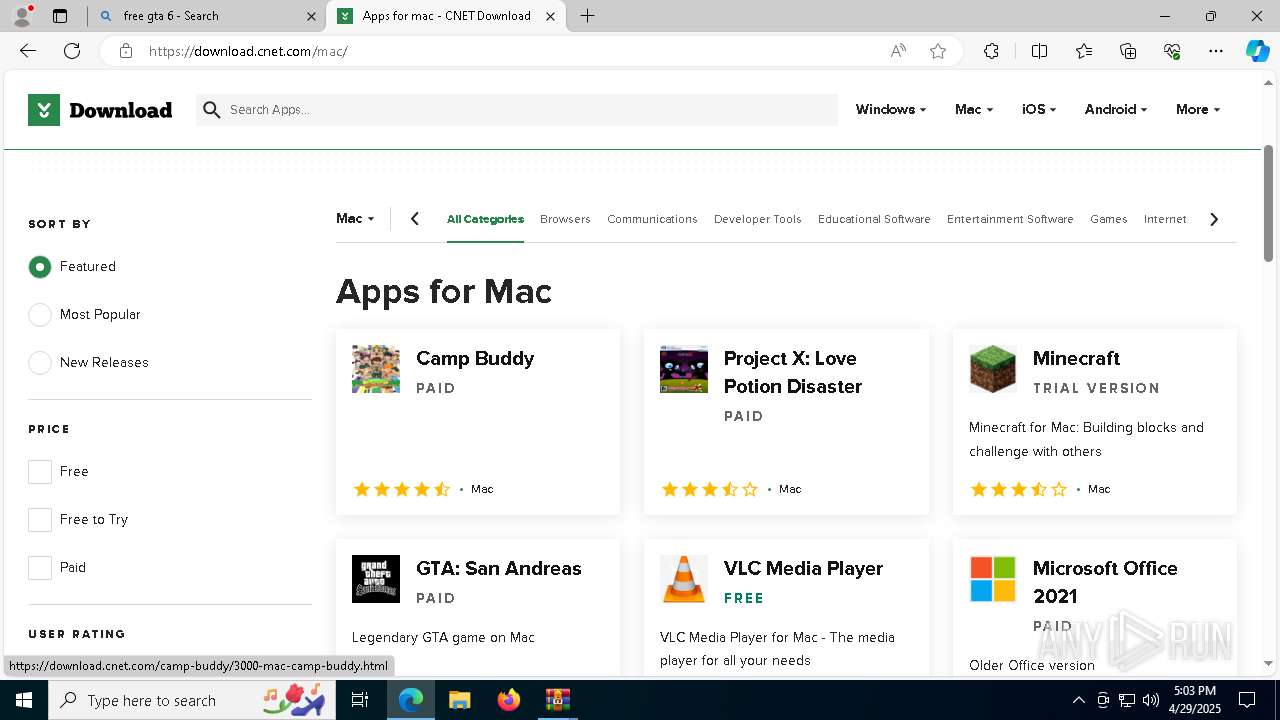Open Read aloud icon in address bar
The image size is (1280, 720).
click(898, 51)
